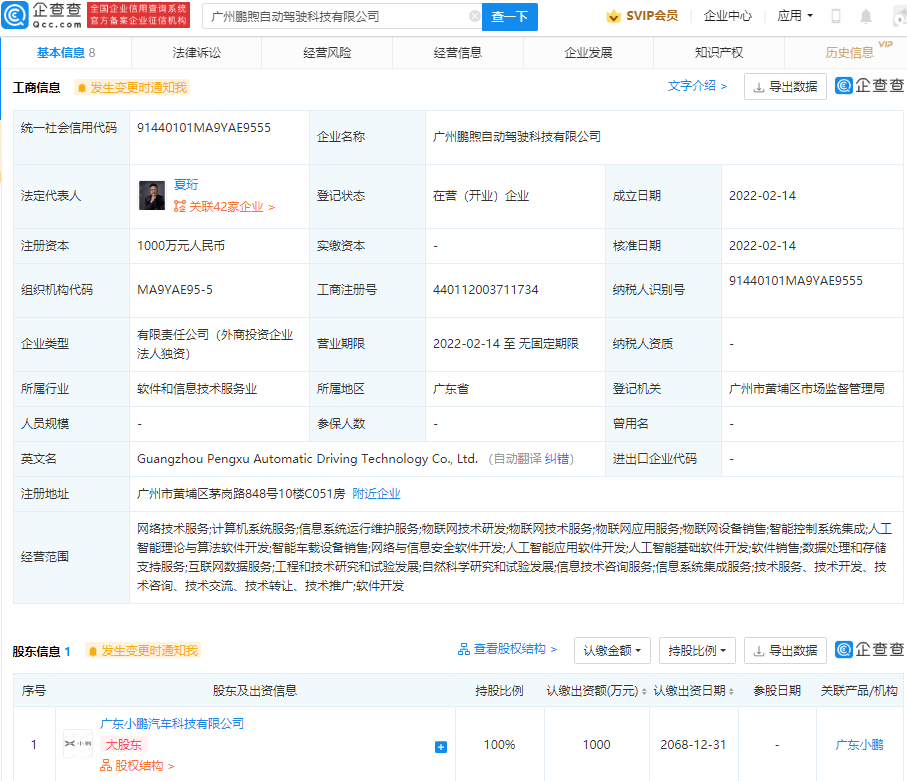Click the mobile app phone icon
This screenshot has width=907, height=781.
[834, 15]
